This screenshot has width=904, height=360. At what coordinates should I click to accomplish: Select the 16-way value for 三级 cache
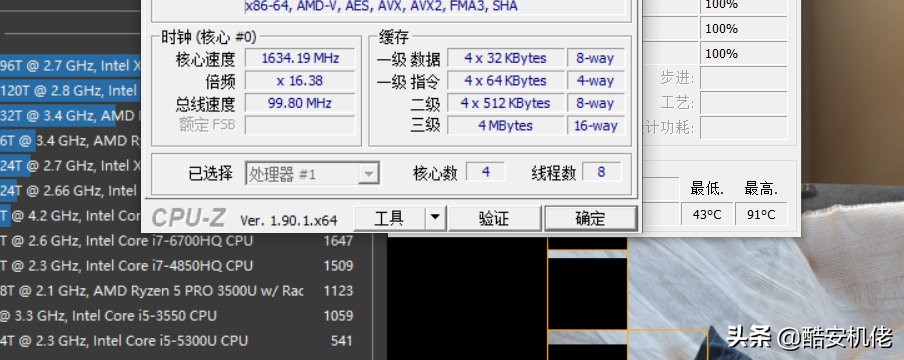coord(596,125)
